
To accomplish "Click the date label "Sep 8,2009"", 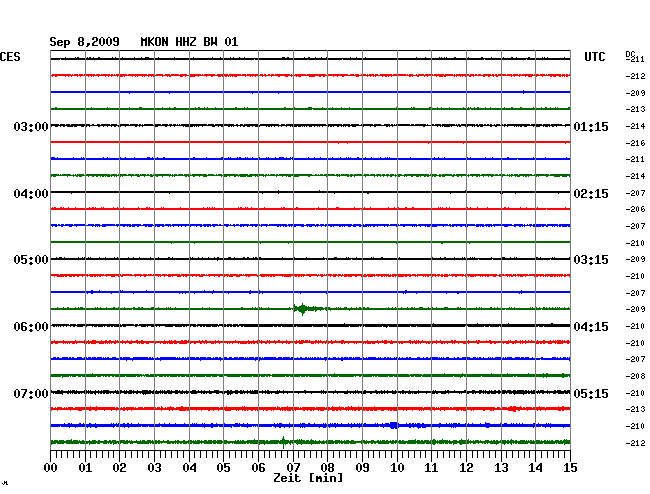I will 84,42.
